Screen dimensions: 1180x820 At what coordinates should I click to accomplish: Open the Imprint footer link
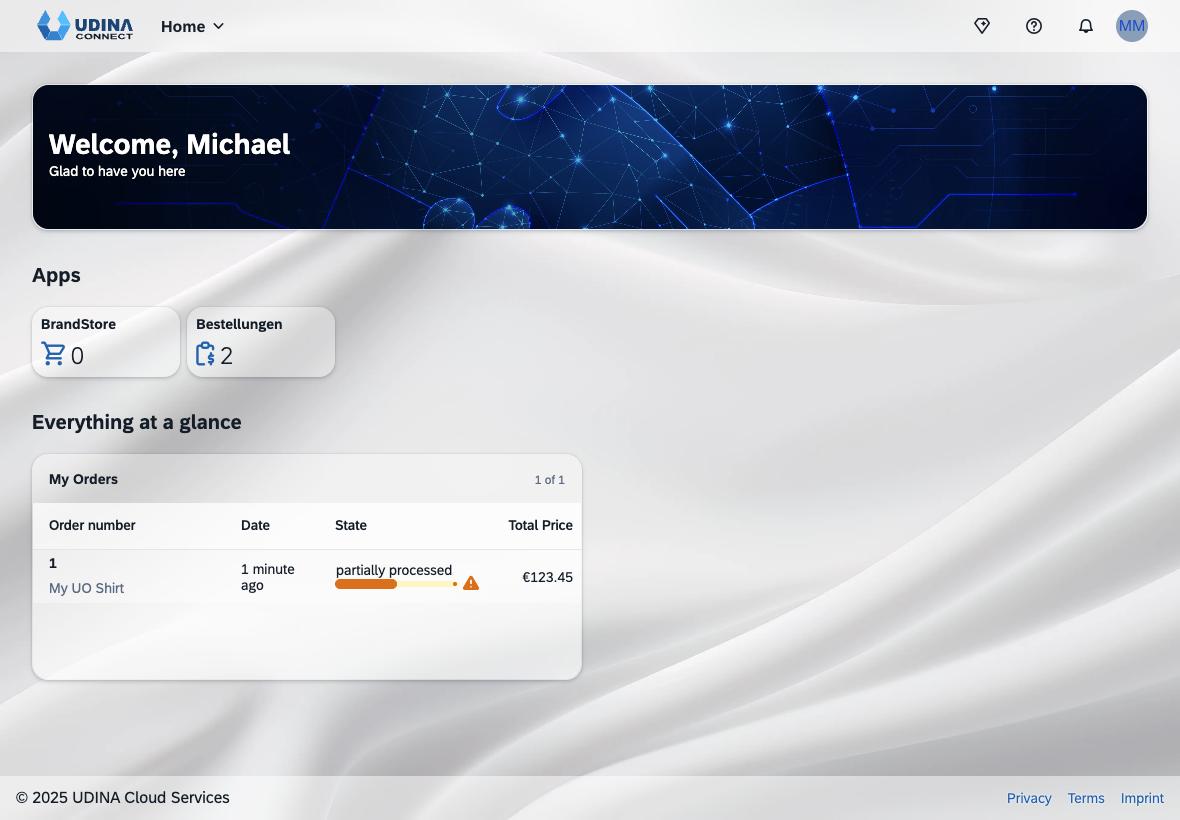coord(1142,798)
